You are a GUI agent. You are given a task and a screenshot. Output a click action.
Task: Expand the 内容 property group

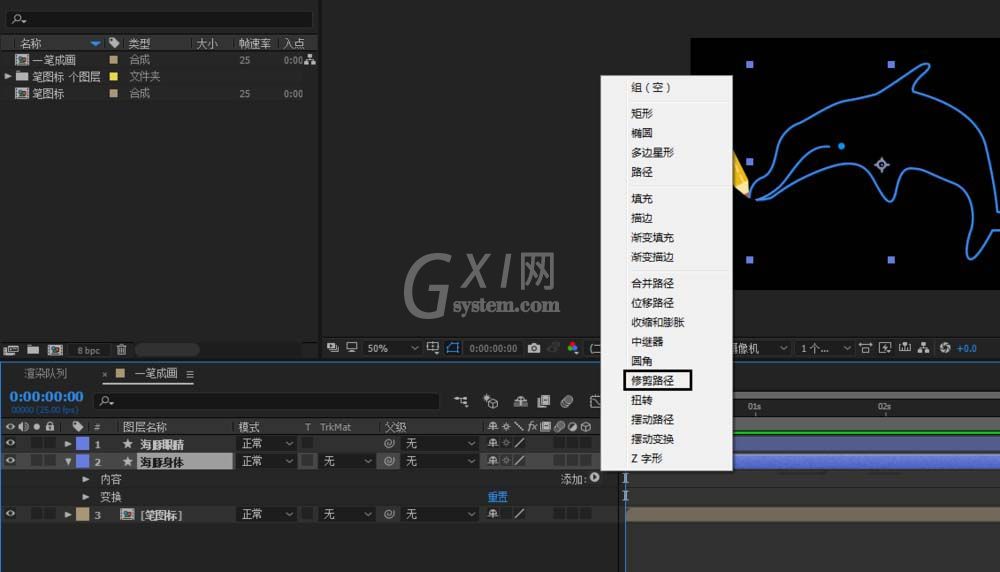click(x=85, y=479)
